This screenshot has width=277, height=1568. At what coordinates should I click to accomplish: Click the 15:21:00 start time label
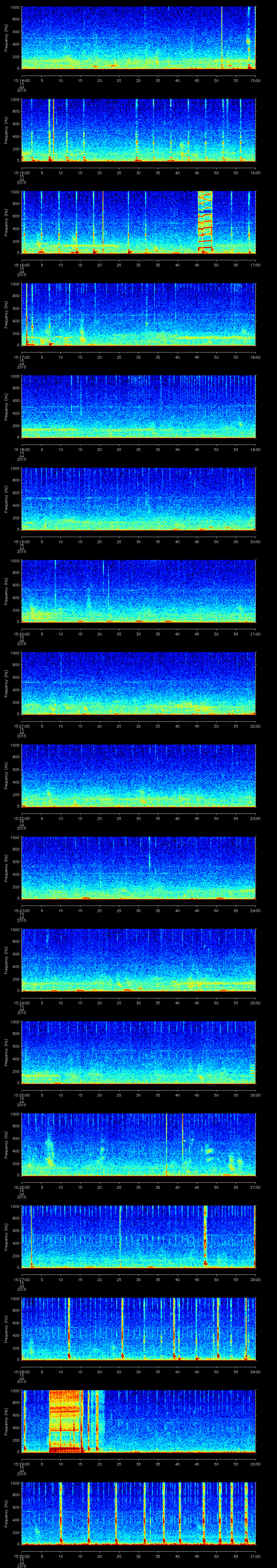(x=21, y=726)
